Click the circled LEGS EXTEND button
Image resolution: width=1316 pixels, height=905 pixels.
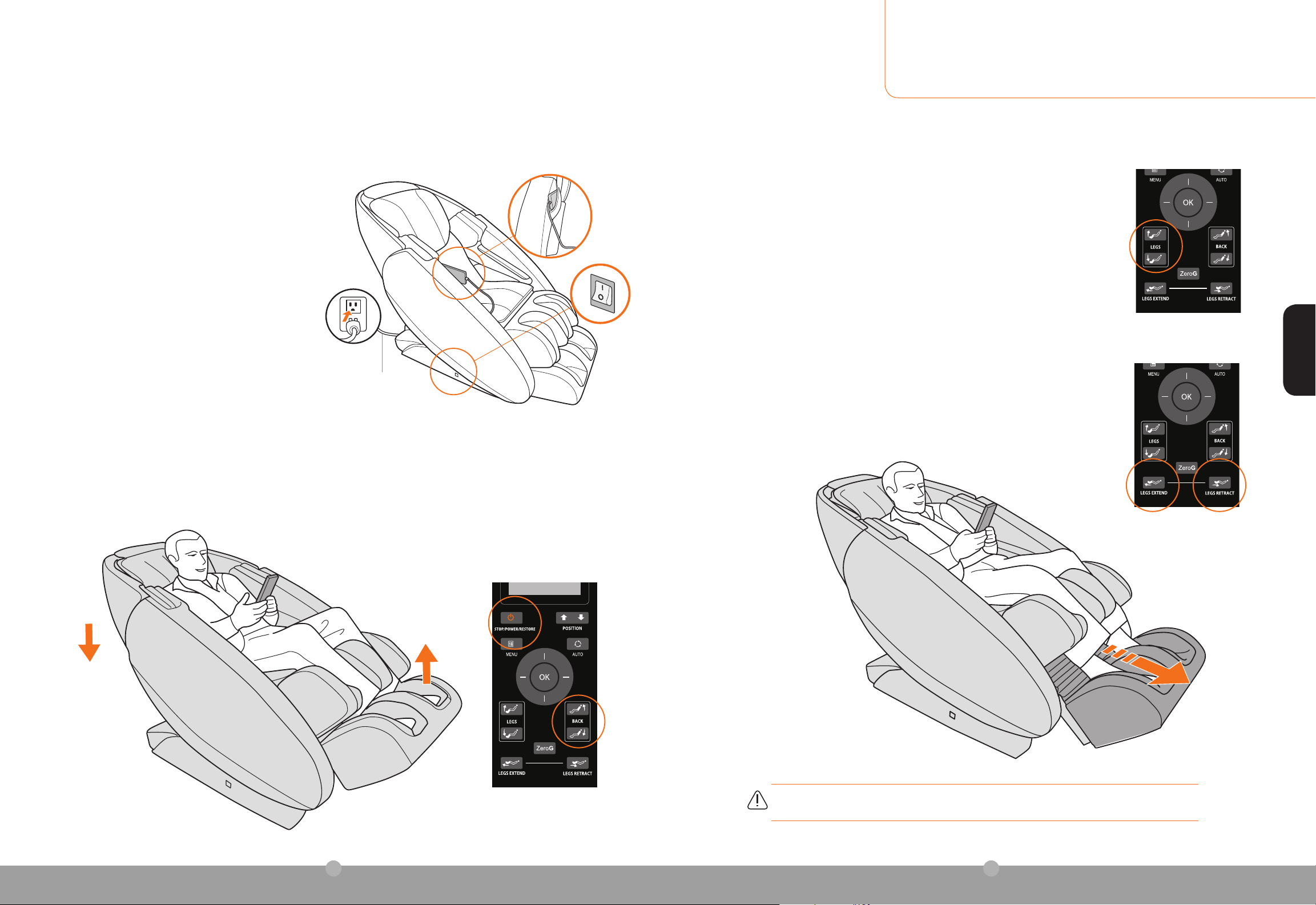click(x=1153, y=483)
